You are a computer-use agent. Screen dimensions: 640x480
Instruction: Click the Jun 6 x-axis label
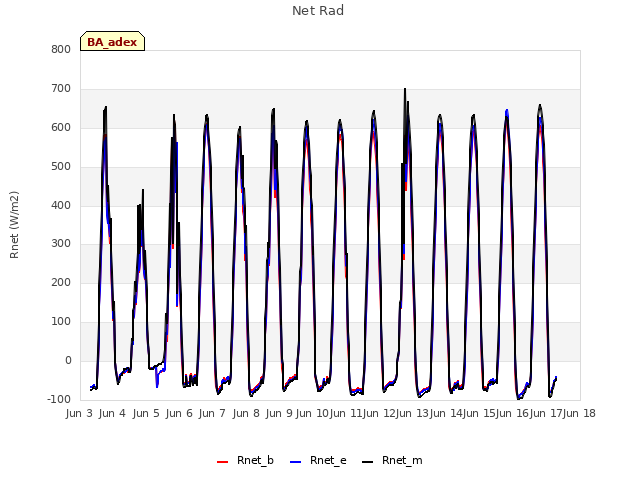[x=179, y=413]
